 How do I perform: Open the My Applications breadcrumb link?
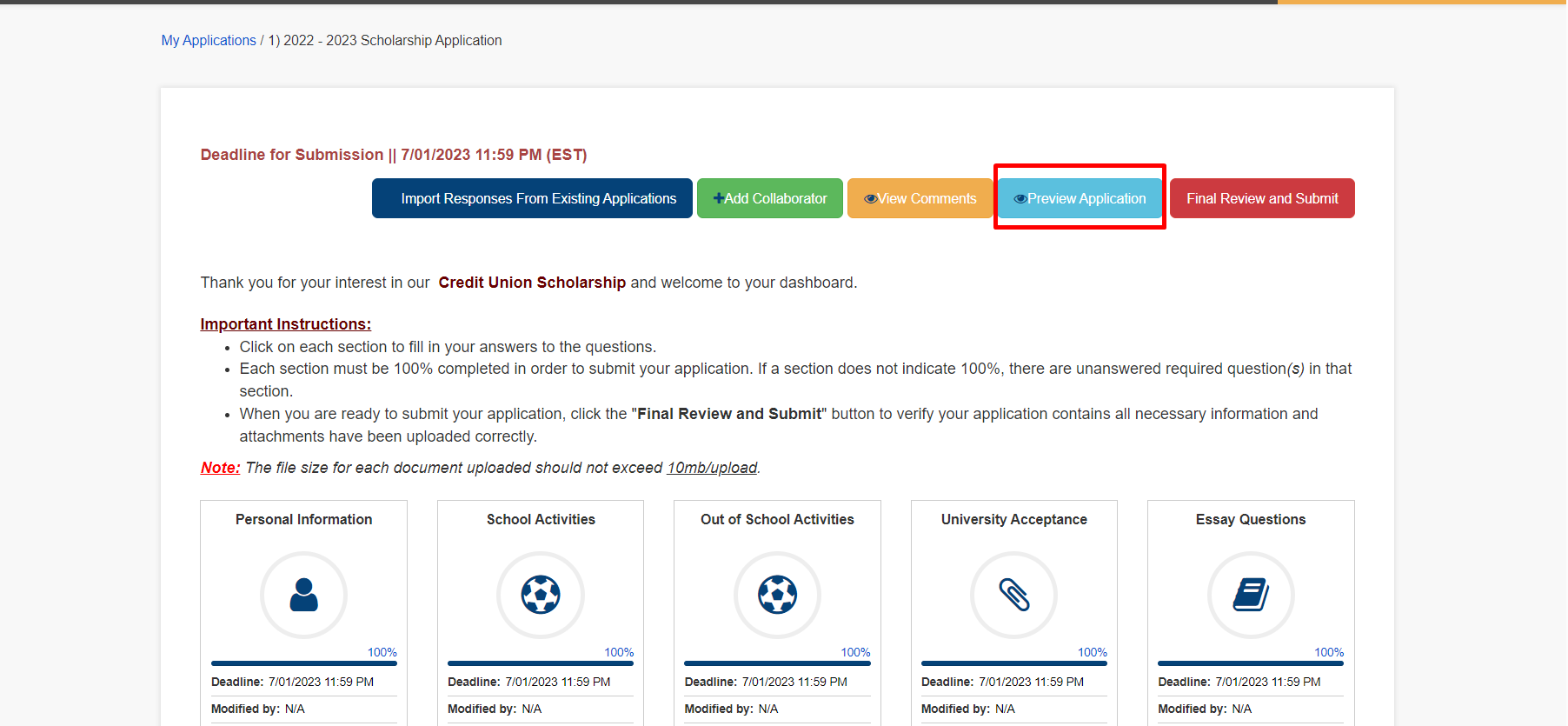tap(209, 41)
